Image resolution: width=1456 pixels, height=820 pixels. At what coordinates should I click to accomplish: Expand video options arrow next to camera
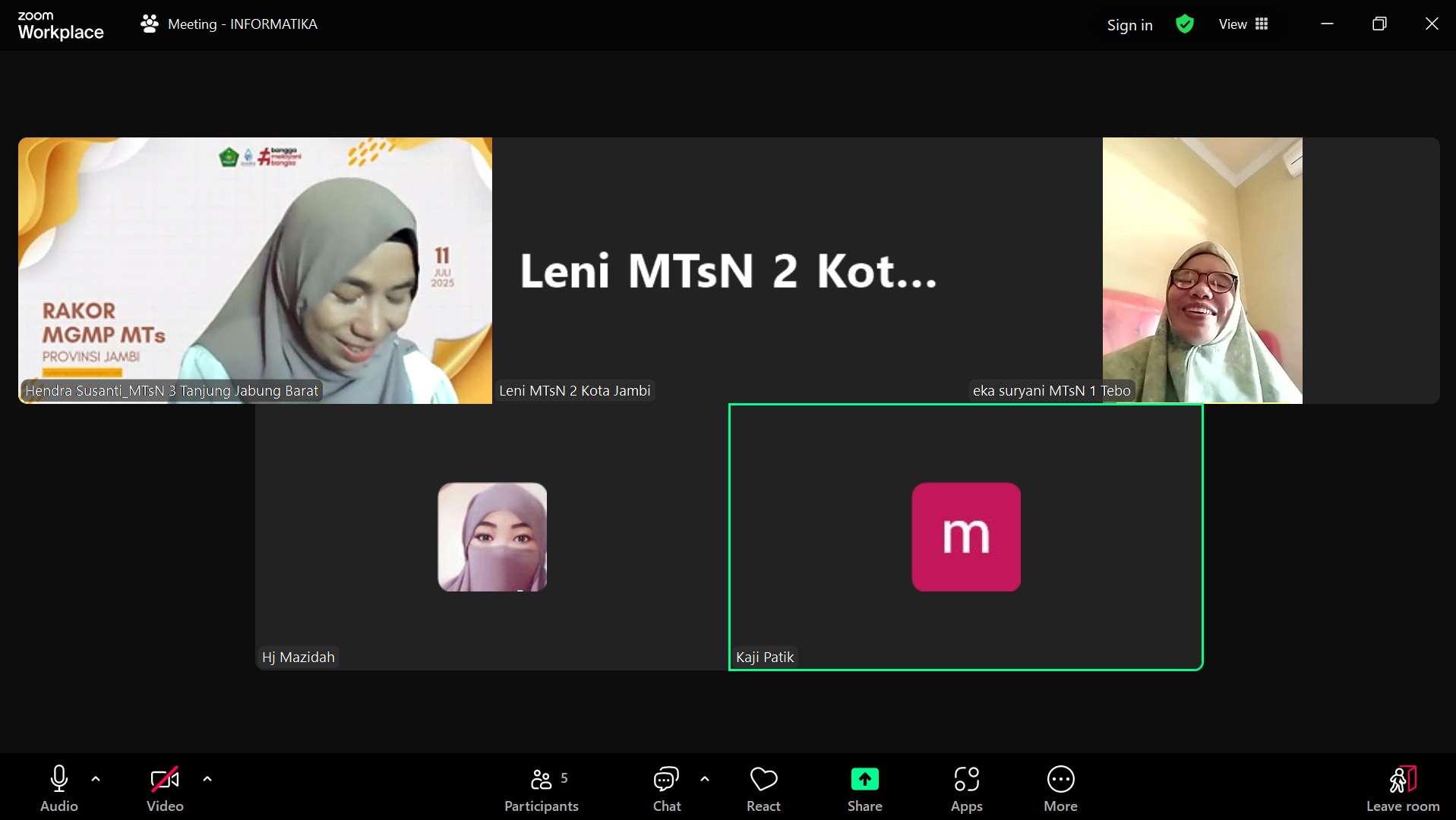(x=207, y=779)
